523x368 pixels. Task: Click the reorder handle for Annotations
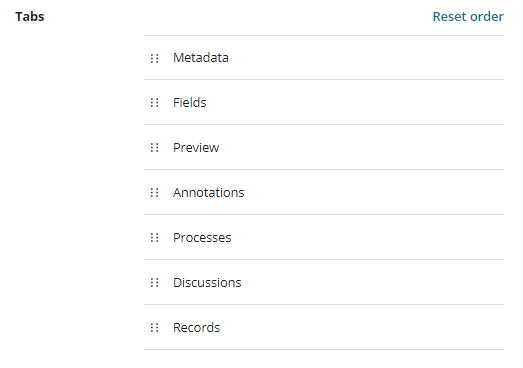coord(154,193)
